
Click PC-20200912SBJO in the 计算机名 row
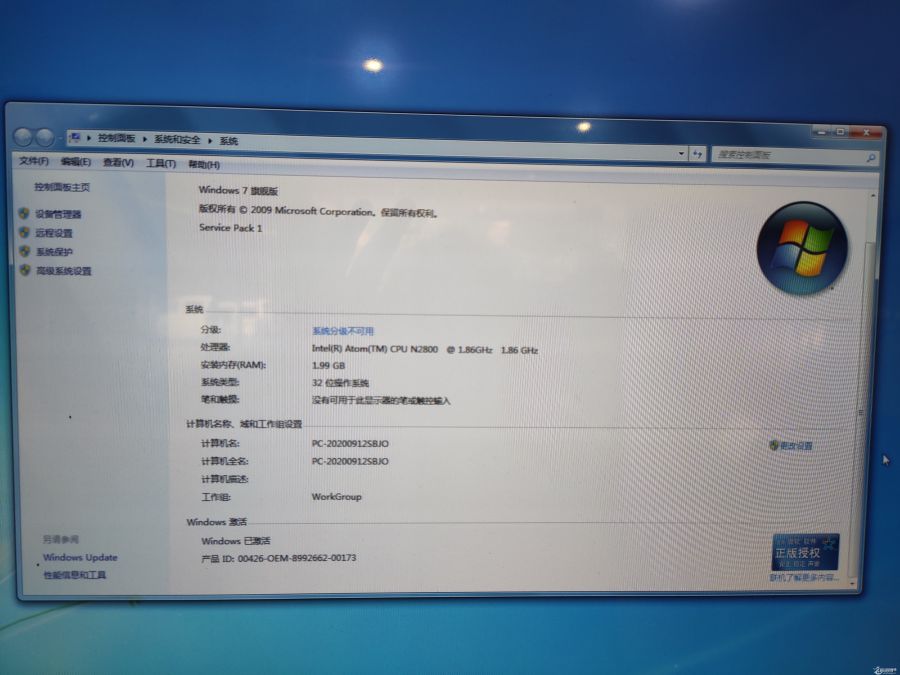tap(350, 444)
